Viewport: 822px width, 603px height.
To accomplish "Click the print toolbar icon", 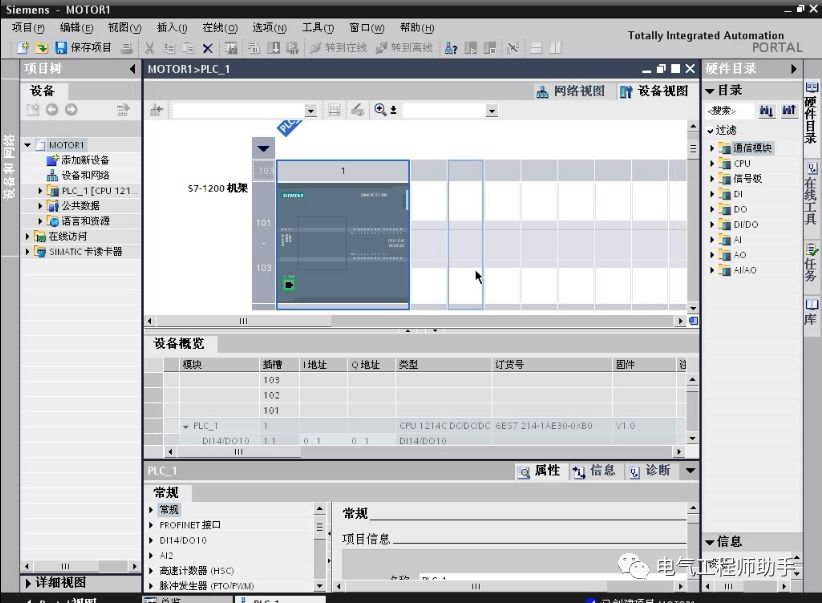I will (126, 48).
